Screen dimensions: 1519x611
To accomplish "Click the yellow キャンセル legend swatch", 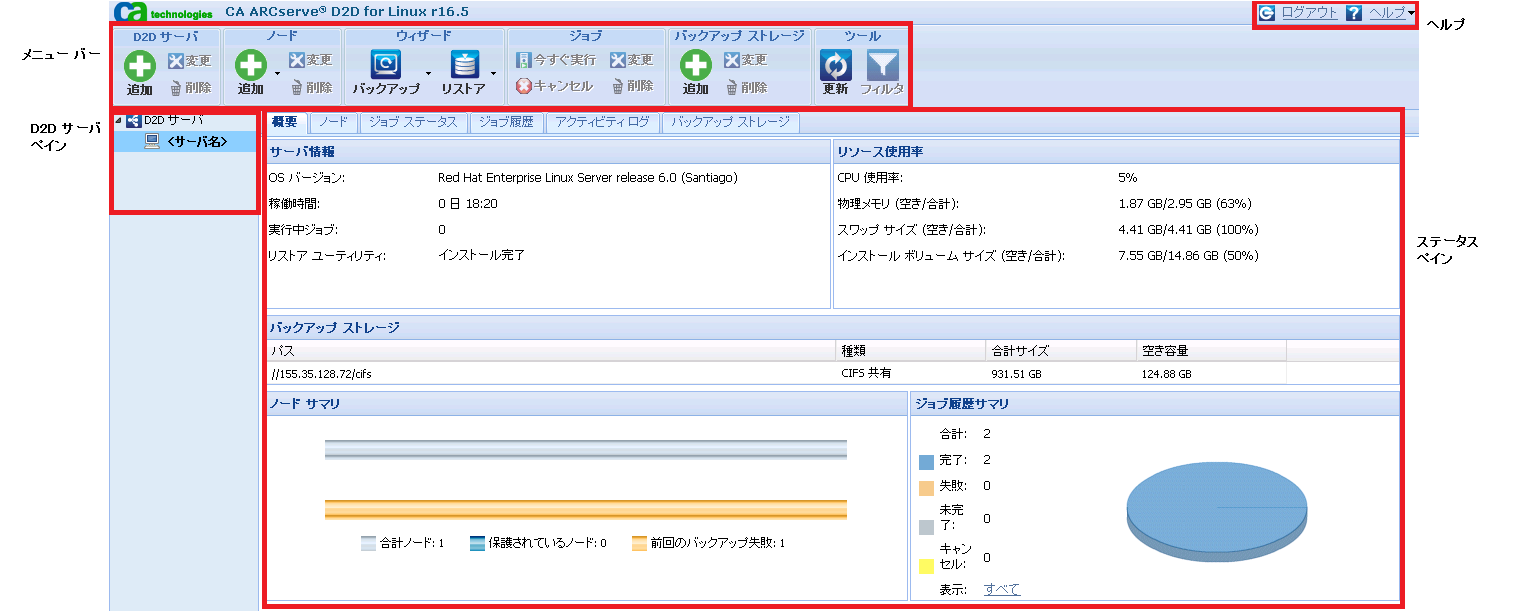I will [x=926, y=566].
